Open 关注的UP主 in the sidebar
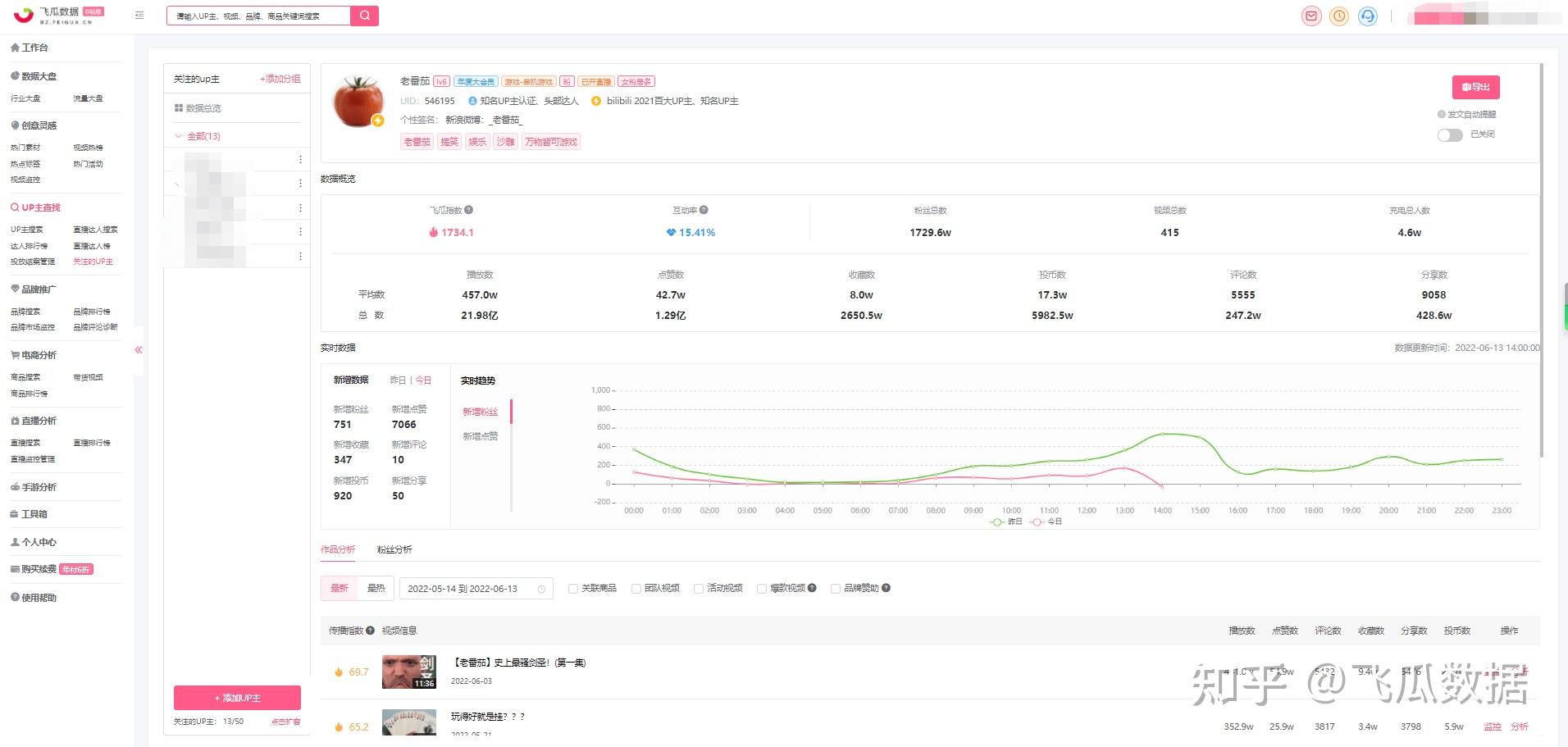The height and width of the screenshot is (747, 1568). pos(93,262)
